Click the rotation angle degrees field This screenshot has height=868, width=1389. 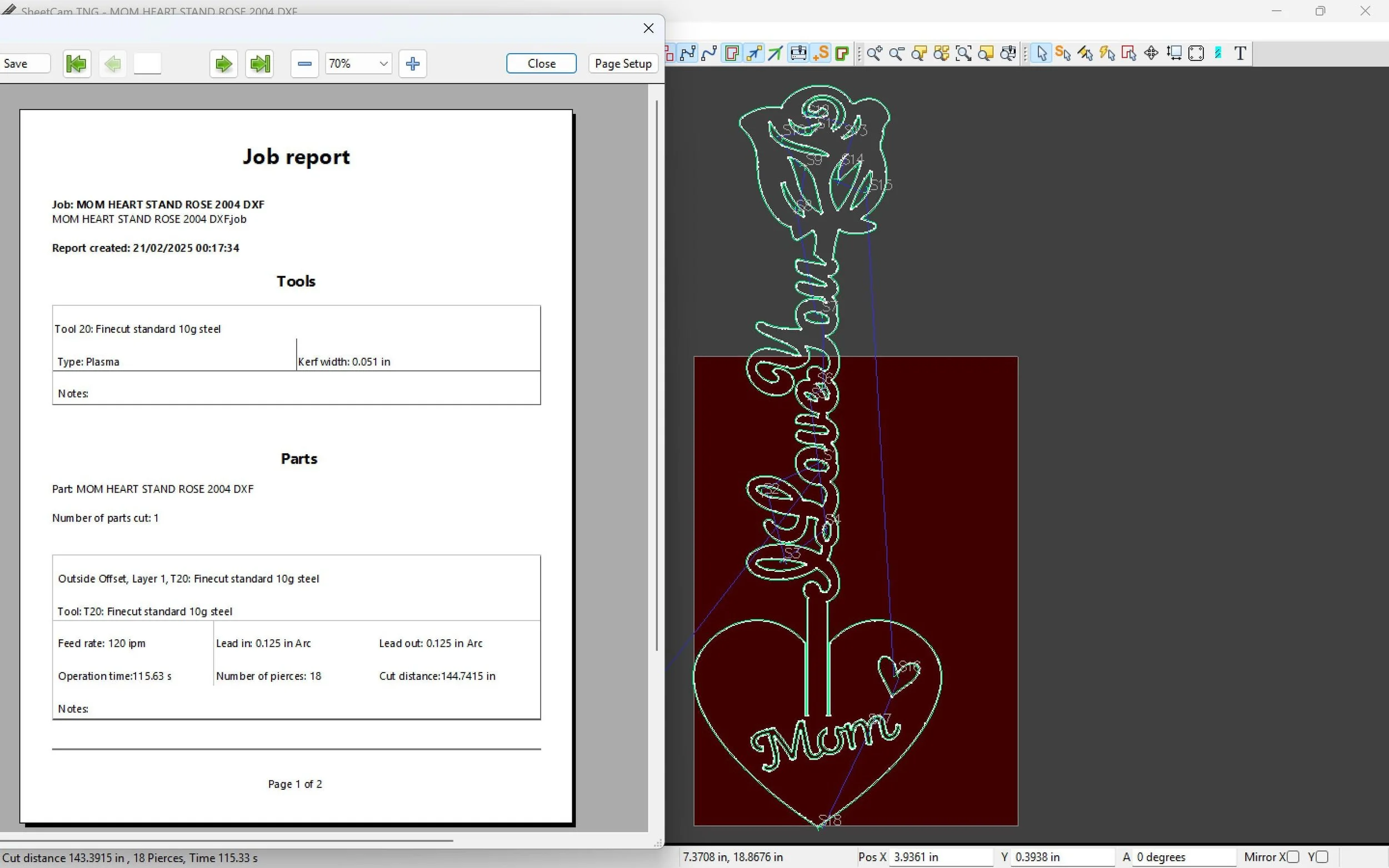pyautogui.click(x=1183, y=857)
